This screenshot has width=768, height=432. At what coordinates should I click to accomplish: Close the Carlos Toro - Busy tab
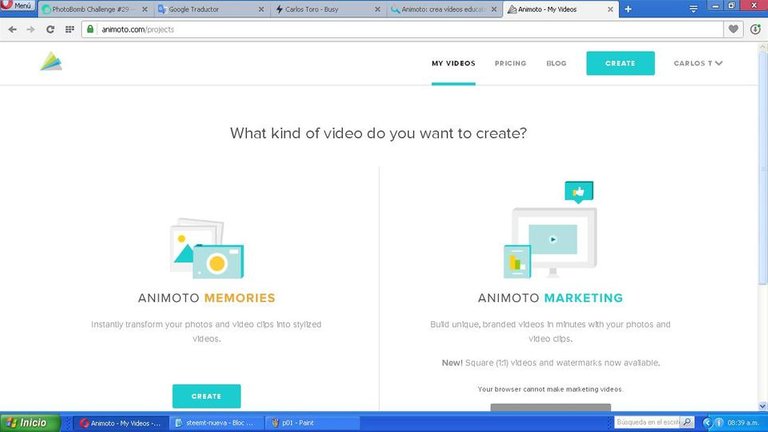(378, 9)
